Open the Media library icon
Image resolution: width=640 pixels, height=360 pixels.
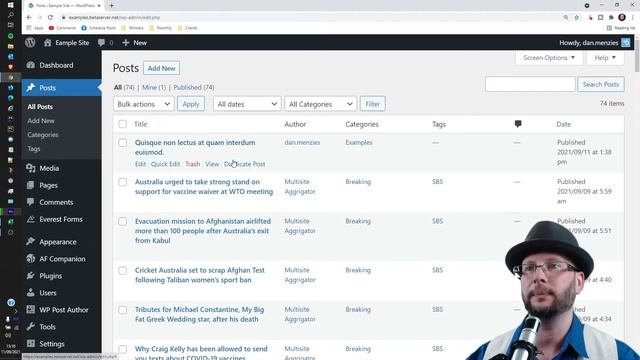coord(31,168)
